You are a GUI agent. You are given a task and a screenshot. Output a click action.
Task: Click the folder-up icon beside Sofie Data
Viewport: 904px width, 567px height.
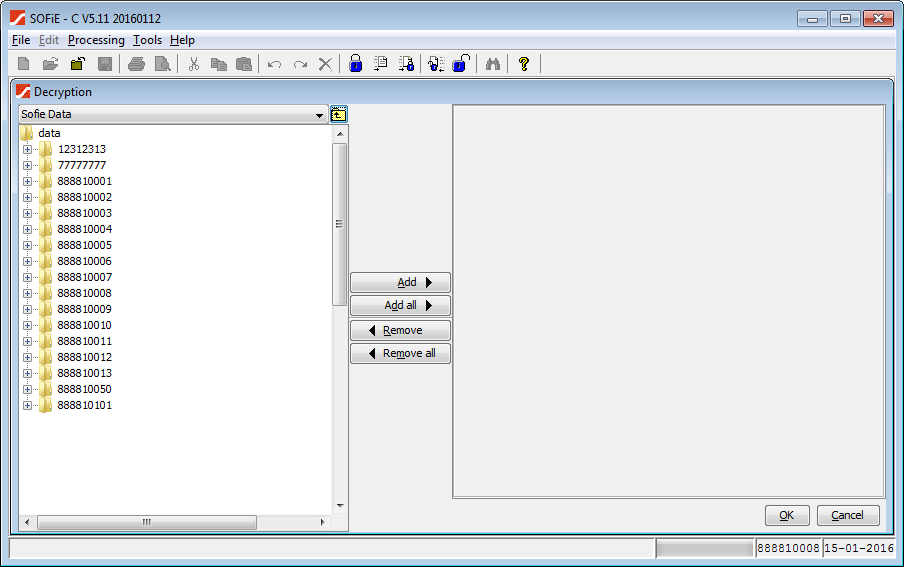[338, 114]
